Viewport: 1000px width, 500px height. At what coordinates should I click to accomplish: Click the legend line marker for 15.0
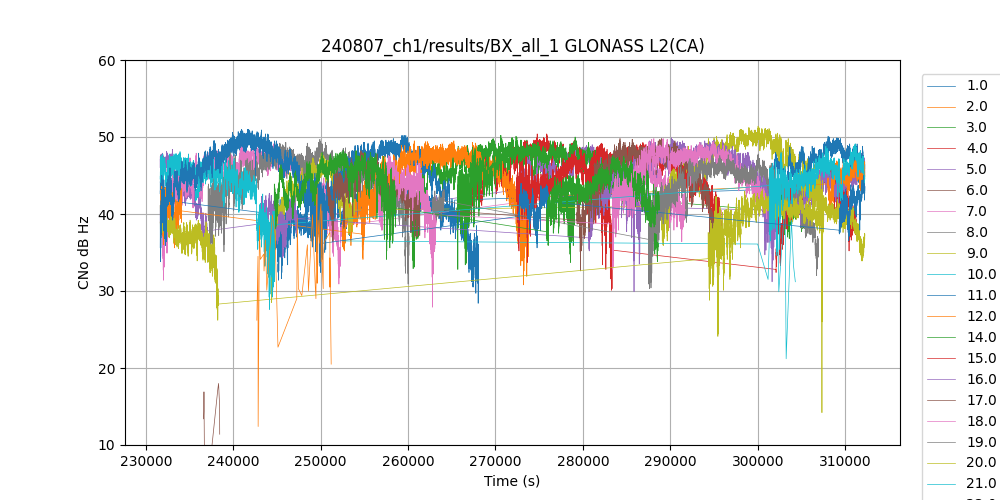(x=943, y=359)
